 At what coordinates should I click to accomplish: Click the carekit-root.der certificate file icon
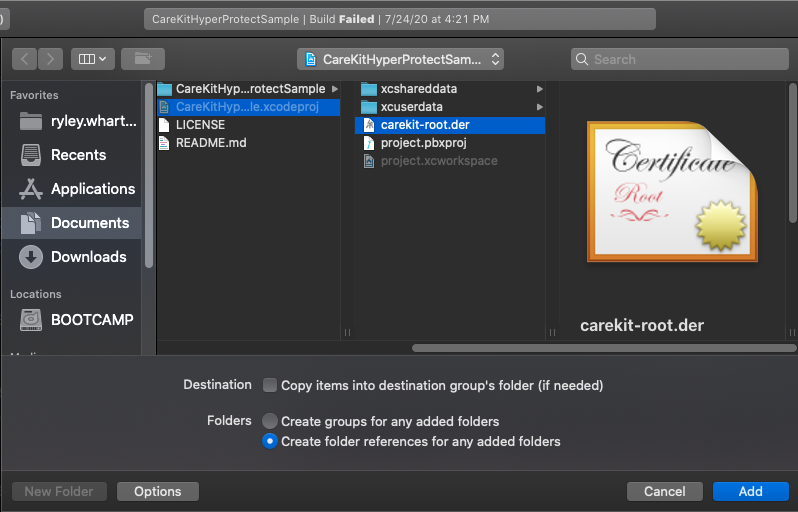click(x=369, y=125)
